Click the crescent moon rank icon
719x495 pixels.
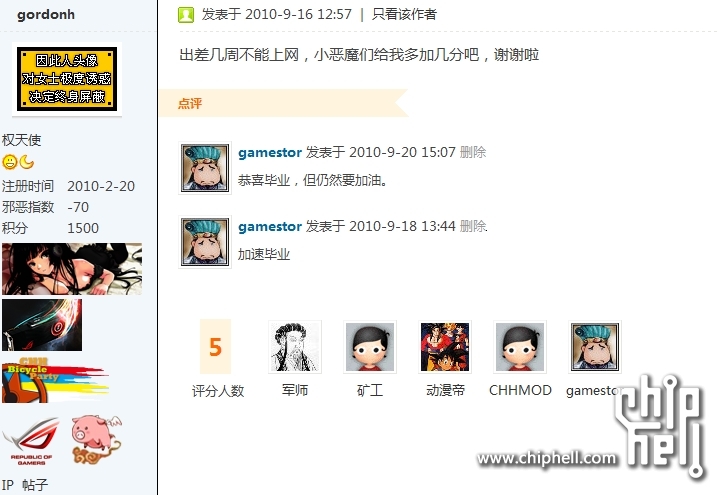(x=27, y=162)
